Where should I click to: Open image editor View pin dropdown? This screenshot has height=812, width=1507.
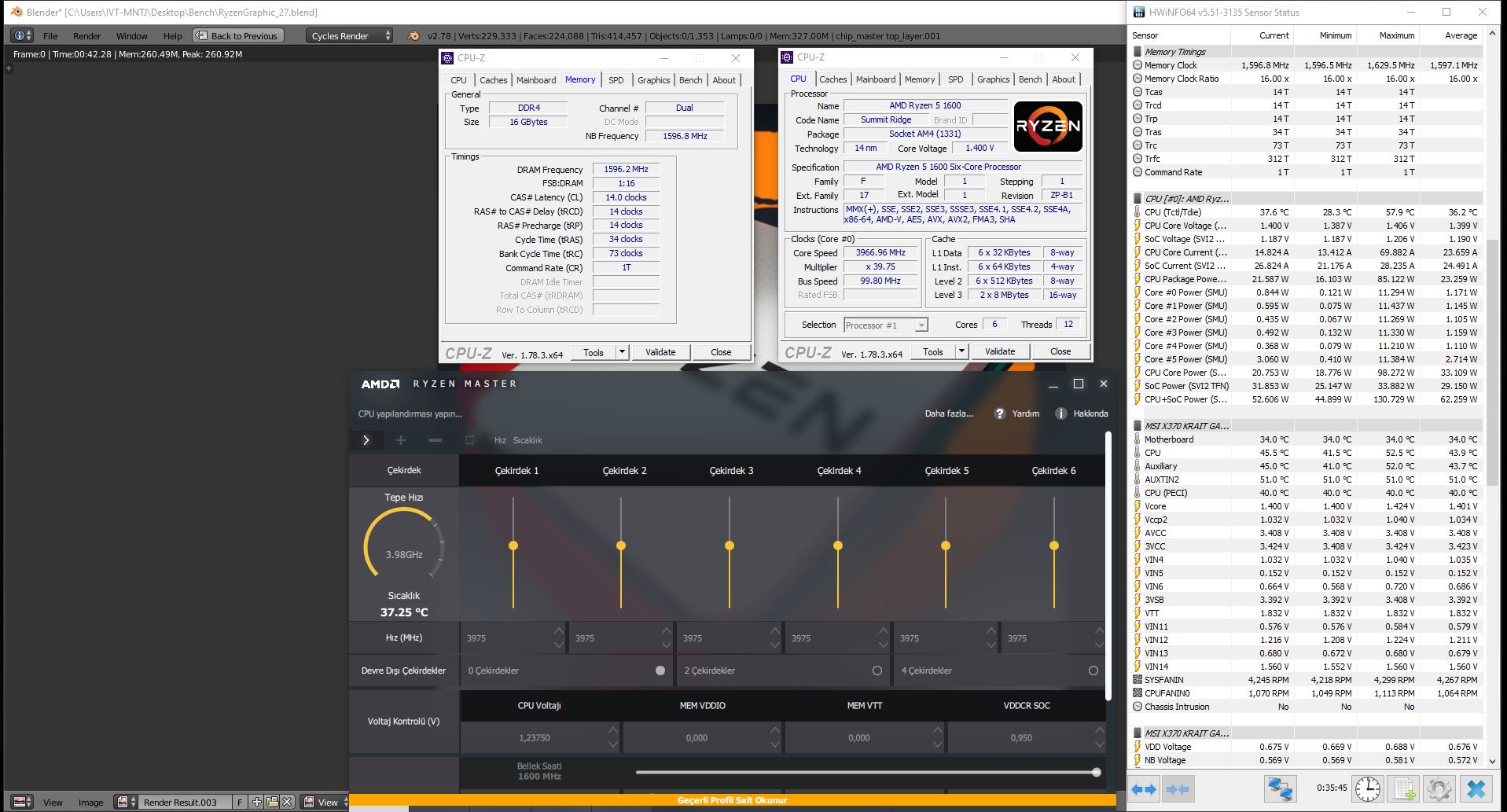(x=325, y=802)
